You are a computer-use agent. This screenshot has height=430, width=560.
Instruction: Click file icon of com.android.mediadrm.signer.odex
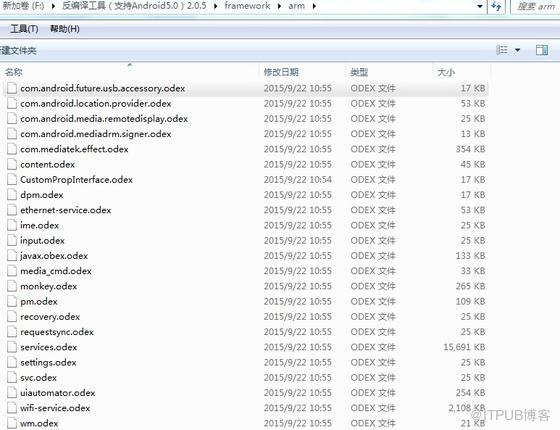pos(12,134)
